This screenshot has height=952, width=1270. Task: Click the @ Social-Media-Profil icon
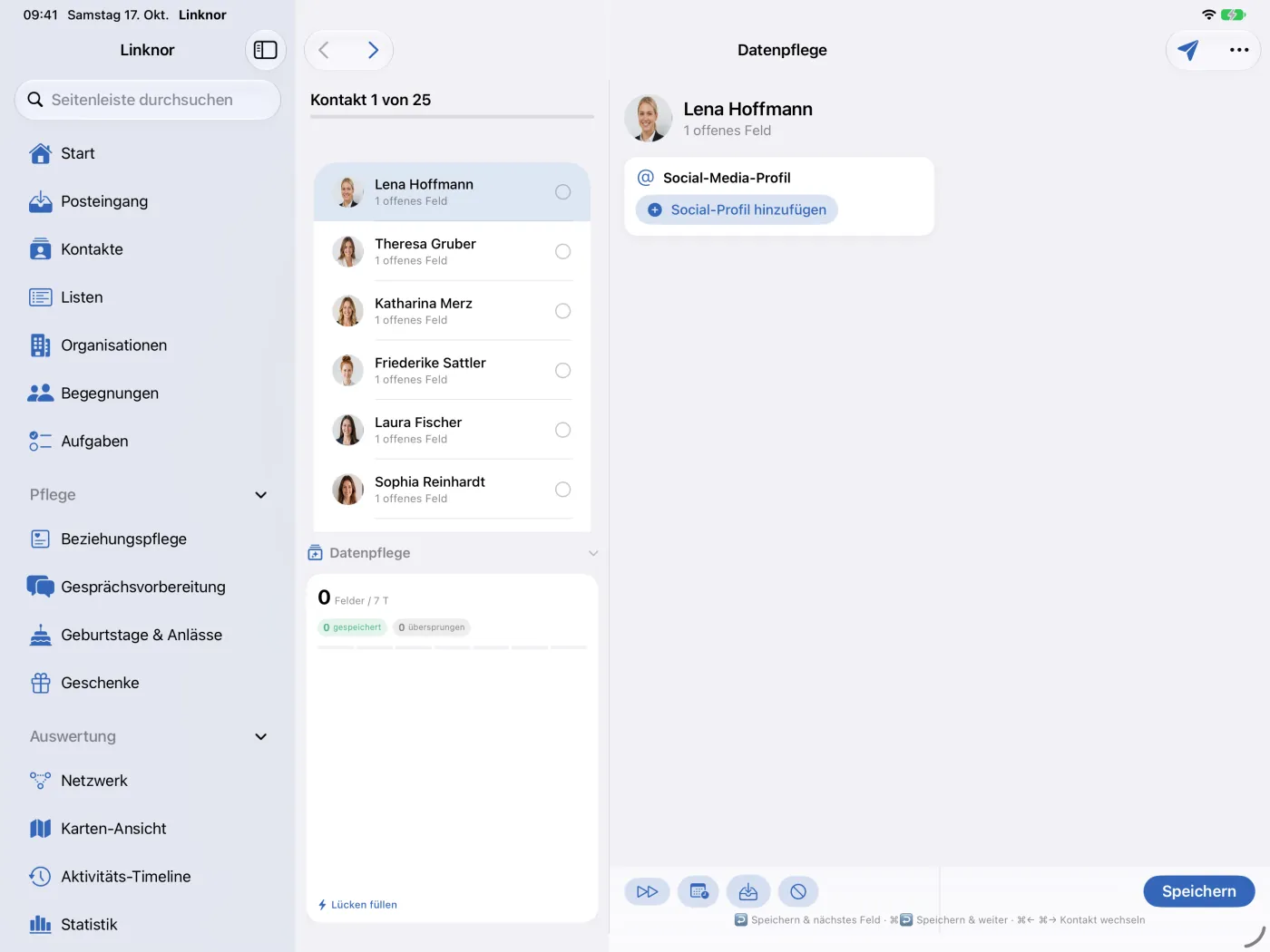(646, 178)
